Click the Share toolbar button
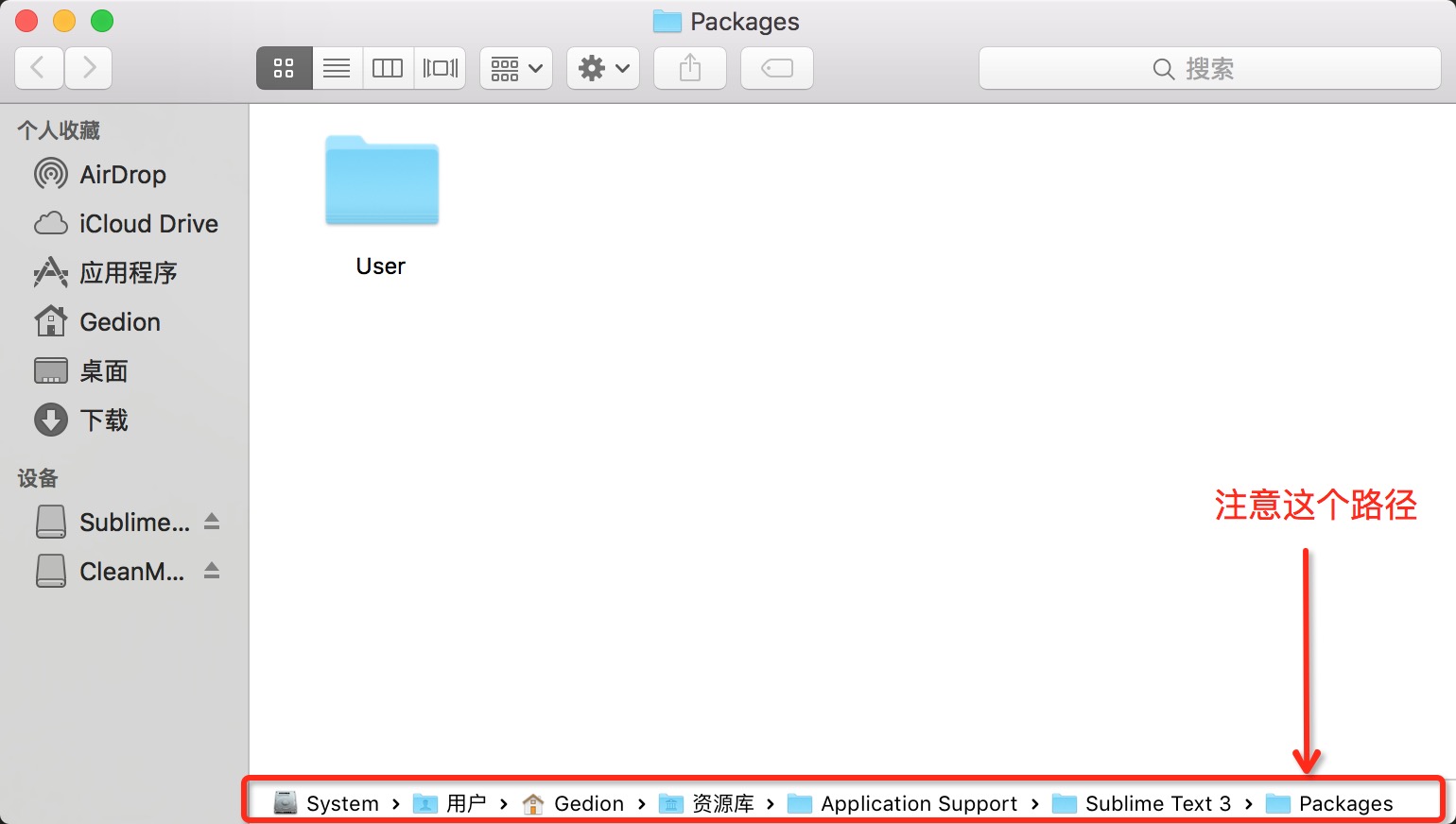1456x824 pixels. 690,68
